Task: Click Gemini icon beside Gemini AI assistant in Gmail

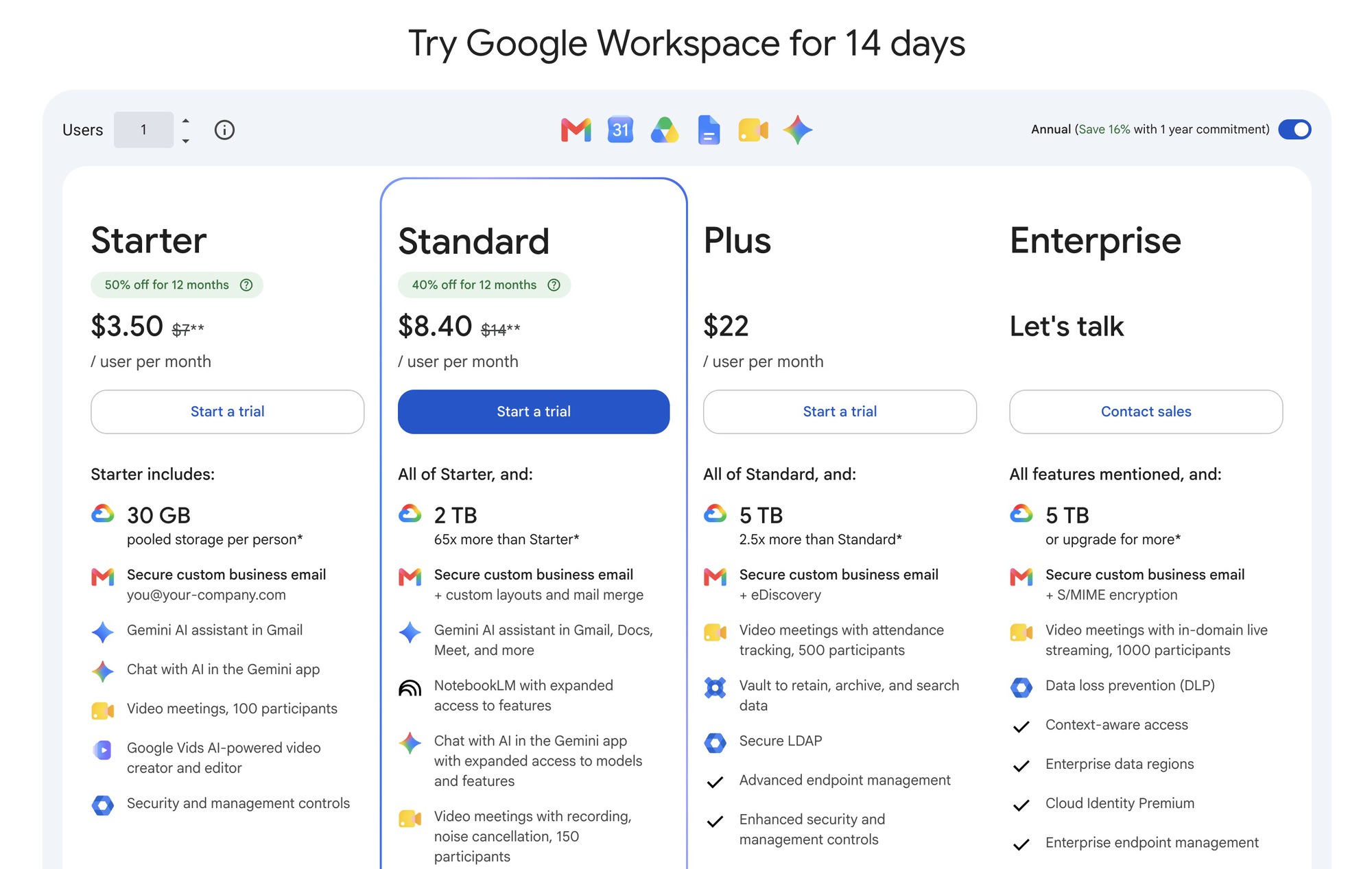Action: click(103, 632)
